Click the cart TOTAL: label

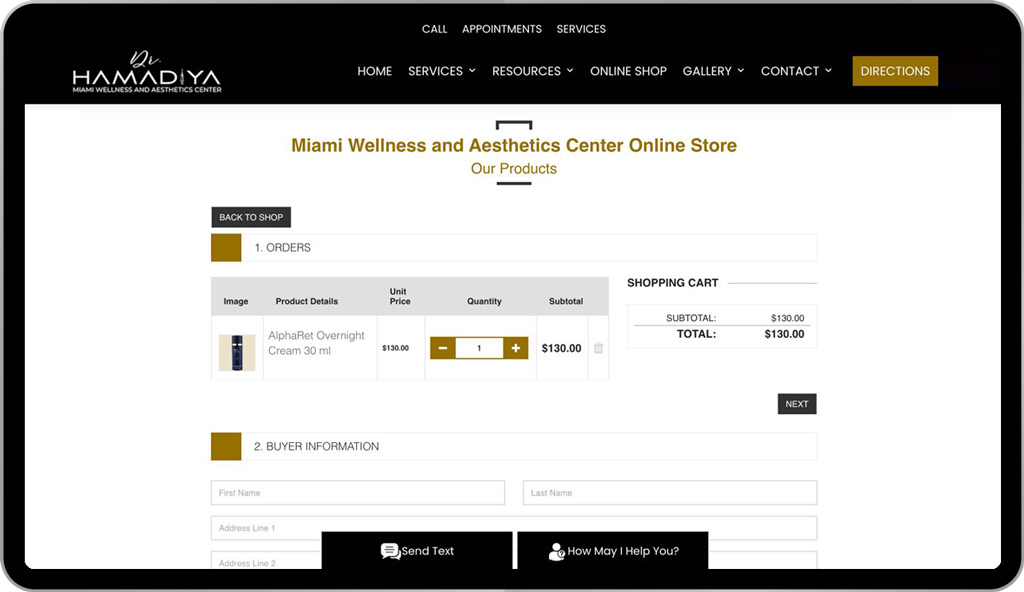696,334
